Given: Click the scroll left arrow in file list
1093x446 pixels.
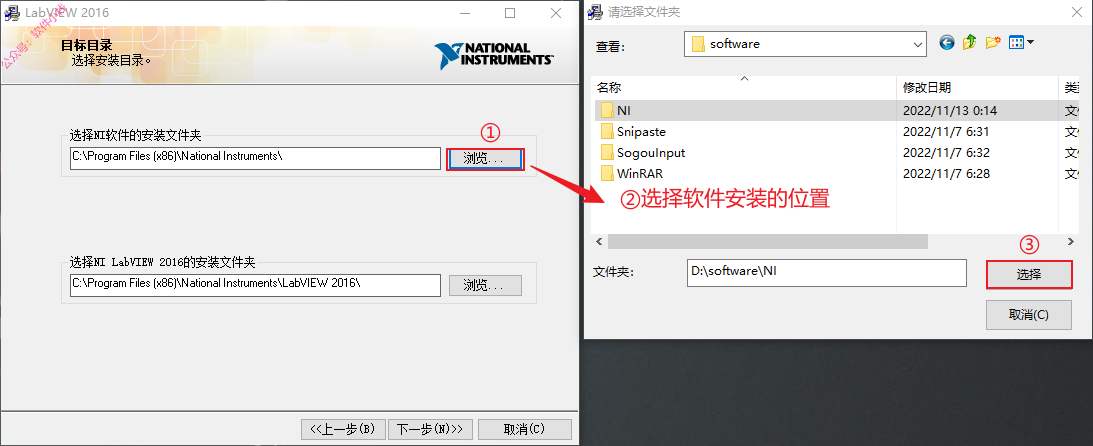Looking at the screenshot, I should 599,241.
